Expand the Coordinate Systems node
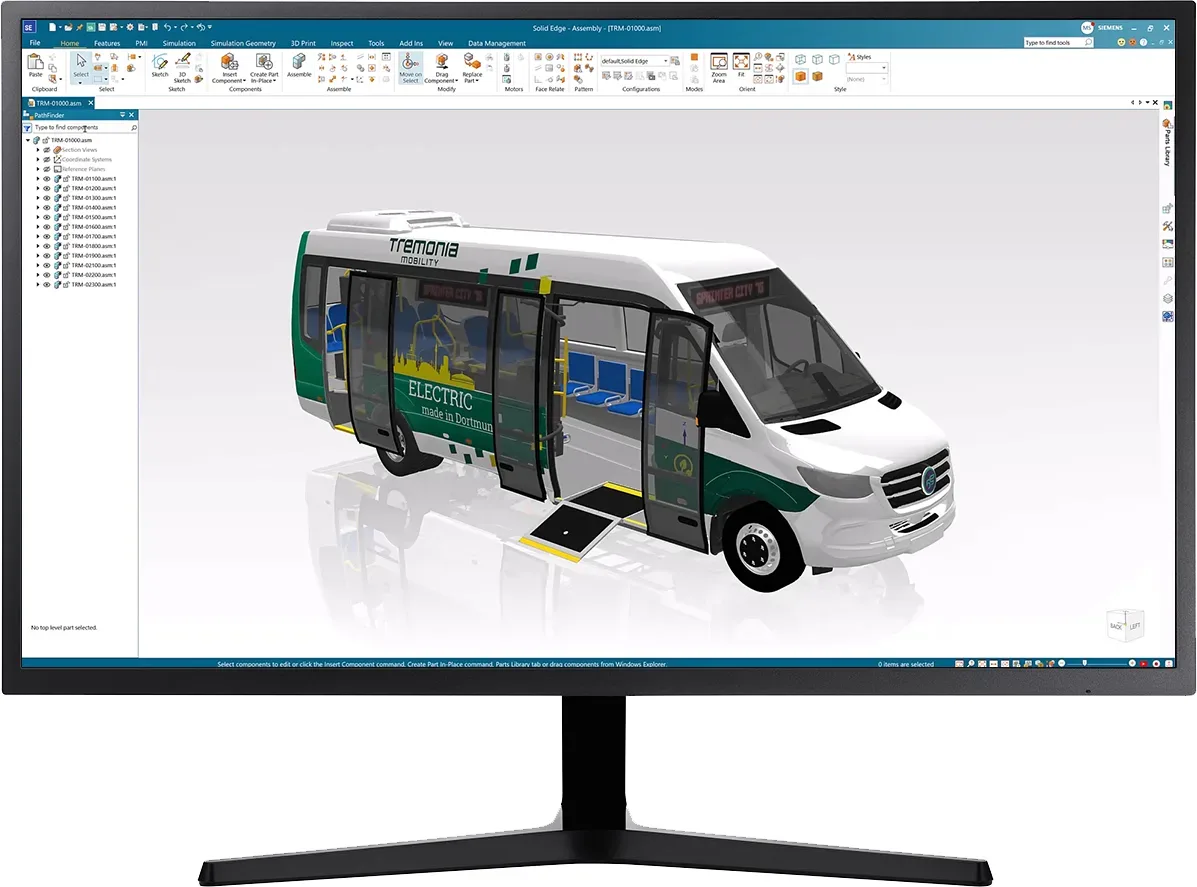 pos(37,160)
